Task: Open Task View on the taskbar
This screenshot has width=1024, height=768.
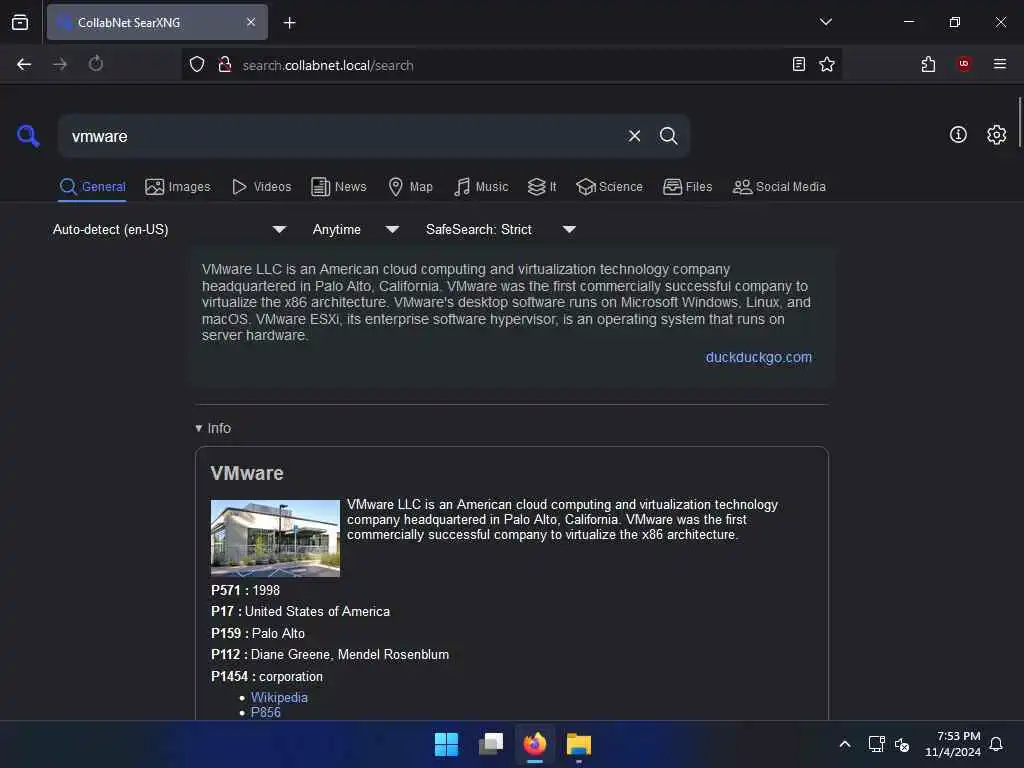Action: tap(491, 744)
